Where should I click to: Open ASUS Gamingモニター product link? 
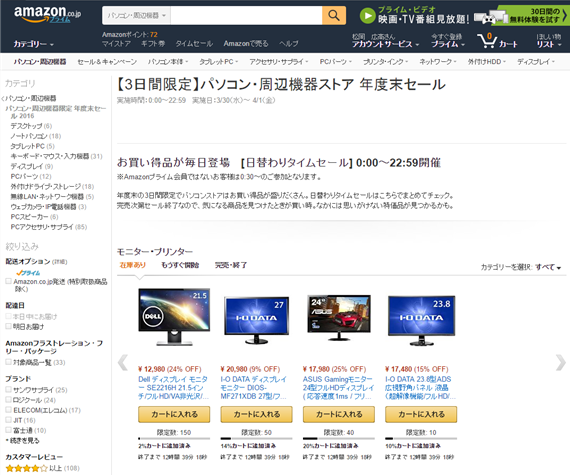click(338, 388)
